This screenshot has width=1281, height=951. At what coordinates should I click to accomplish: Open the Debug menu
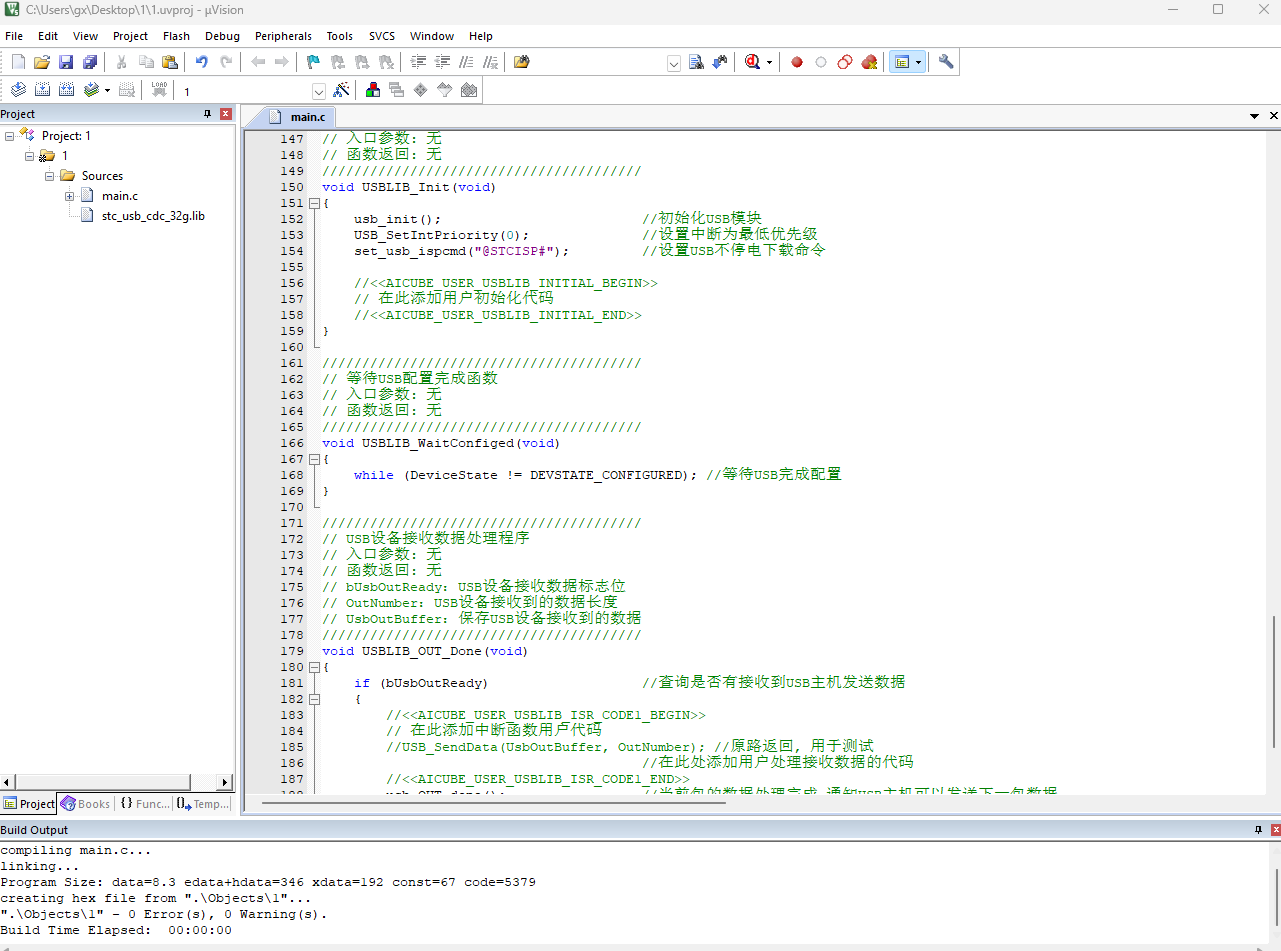coord(222,36)
